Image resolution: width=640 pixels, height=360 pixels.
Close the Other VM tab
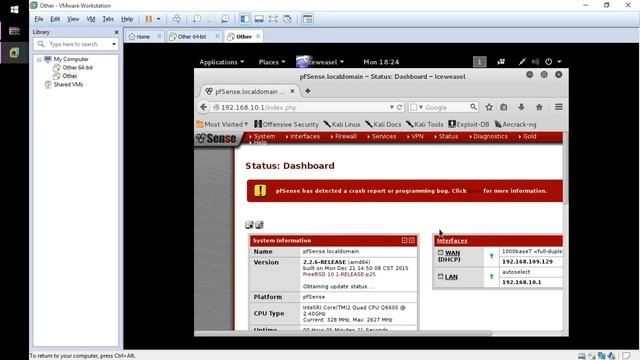(258, 36)
